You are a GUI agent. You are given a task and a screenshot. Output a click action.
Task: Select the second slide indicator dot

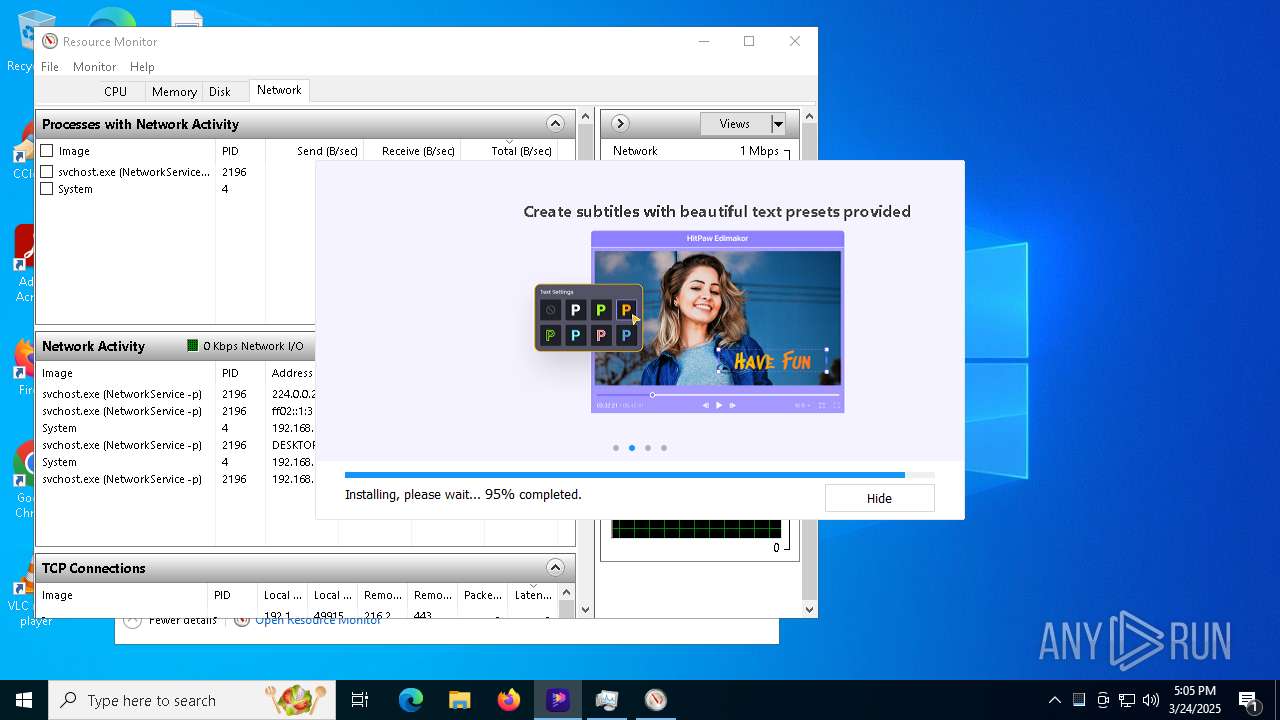coord(632,448)
